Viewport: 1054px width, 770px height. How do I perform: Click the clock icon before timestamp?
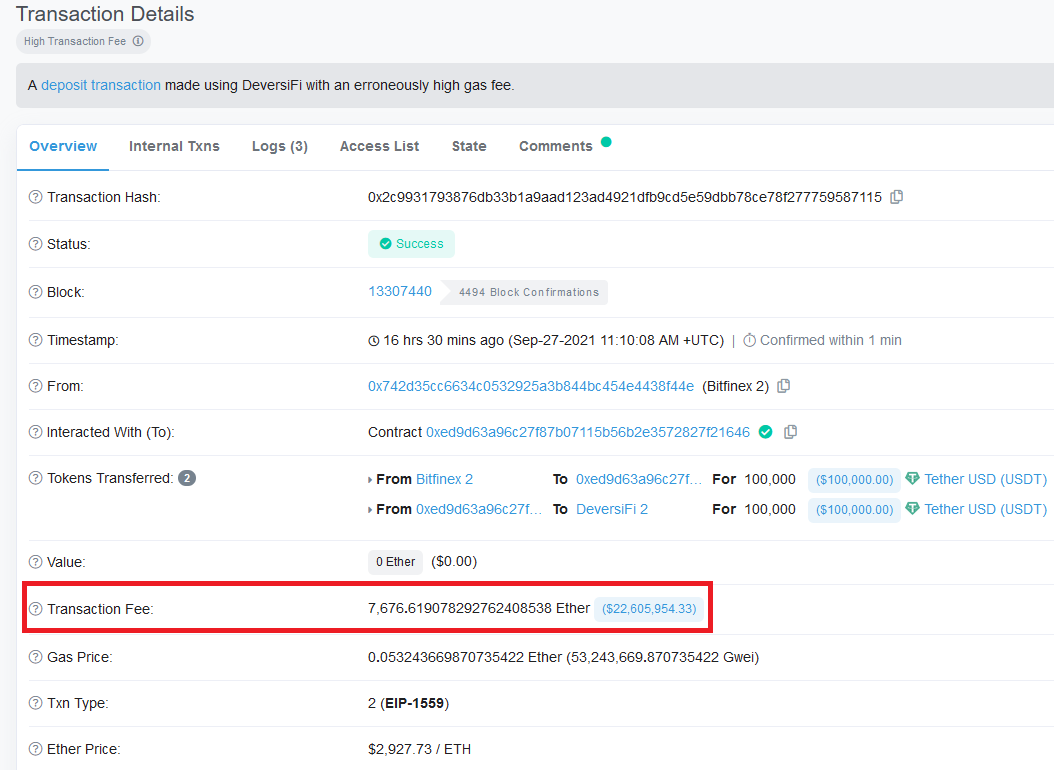point(374,341)
